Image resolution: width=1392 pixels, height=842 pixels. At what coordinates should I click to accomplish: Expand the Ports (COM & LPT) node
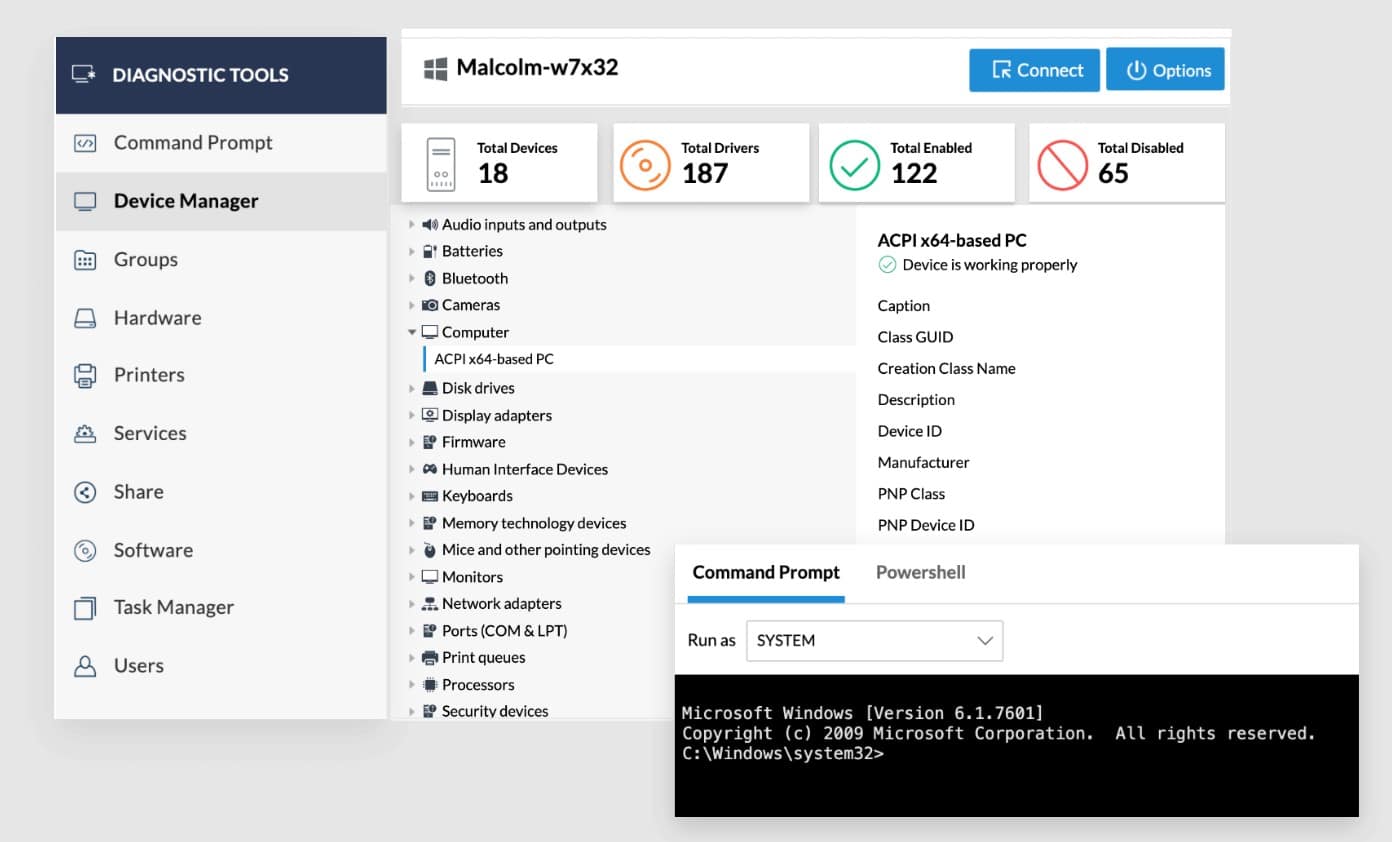(x=412, y=632)
